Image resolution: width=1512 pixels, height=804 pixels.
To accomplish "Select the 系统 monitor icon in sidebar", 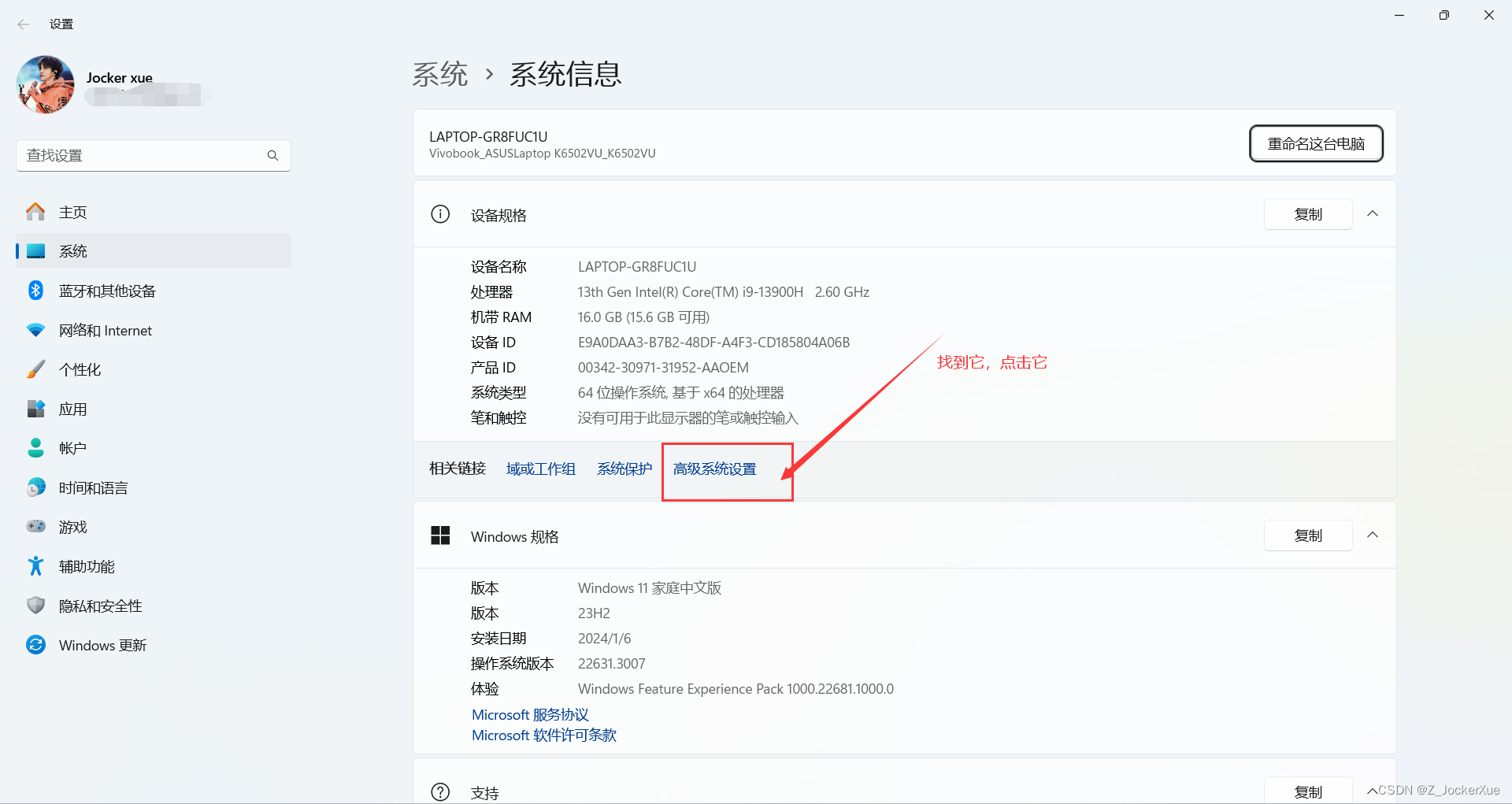I will [x=35, y=251].
